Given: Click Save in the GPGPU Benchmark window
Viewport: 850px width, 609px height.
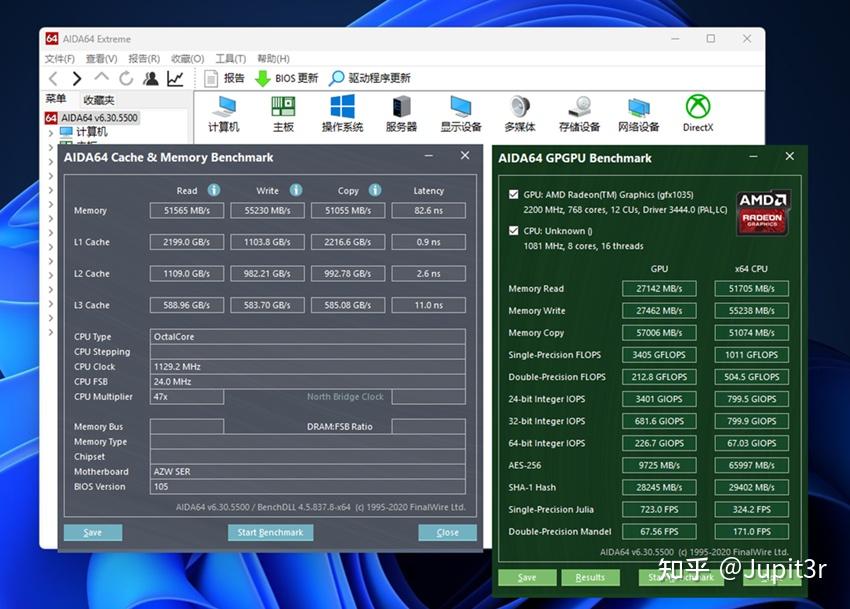Looking at the screenshot, I should [x=527, y=578].
